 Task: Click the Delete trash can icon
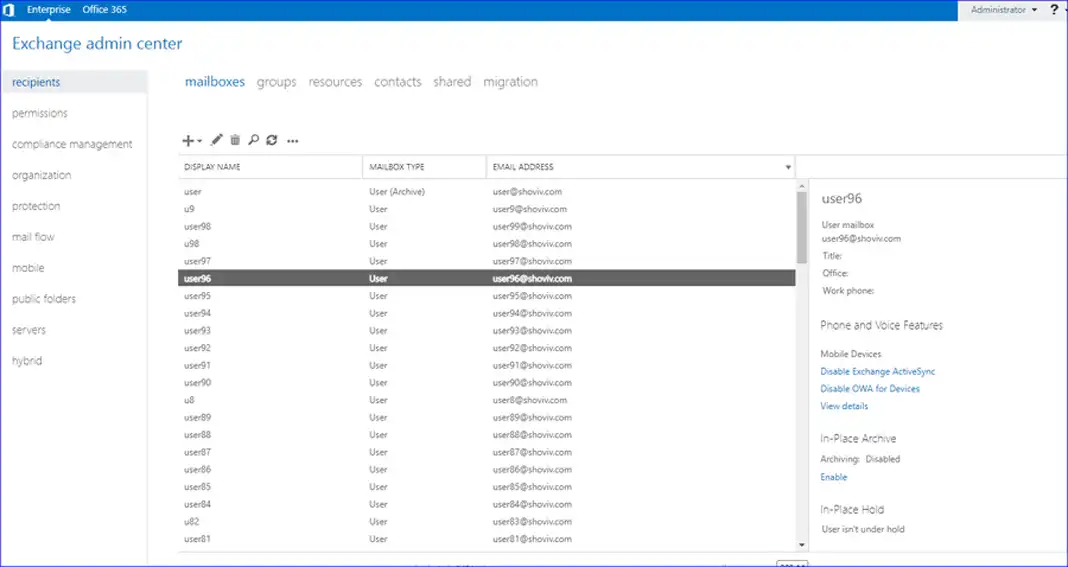235,141
